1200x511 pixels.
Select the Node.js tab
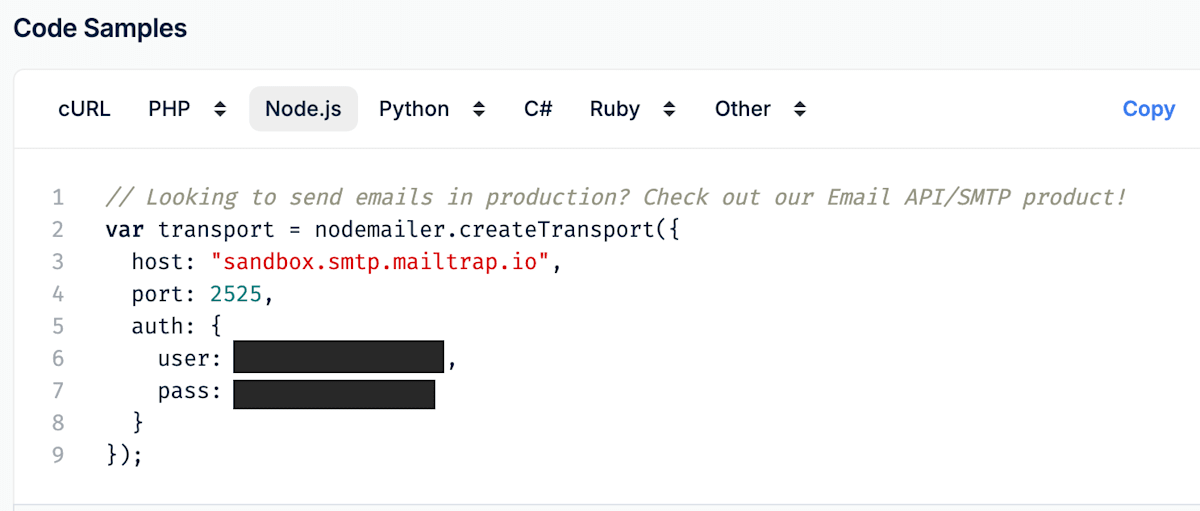pyautogui.click(x=303, y=109)
